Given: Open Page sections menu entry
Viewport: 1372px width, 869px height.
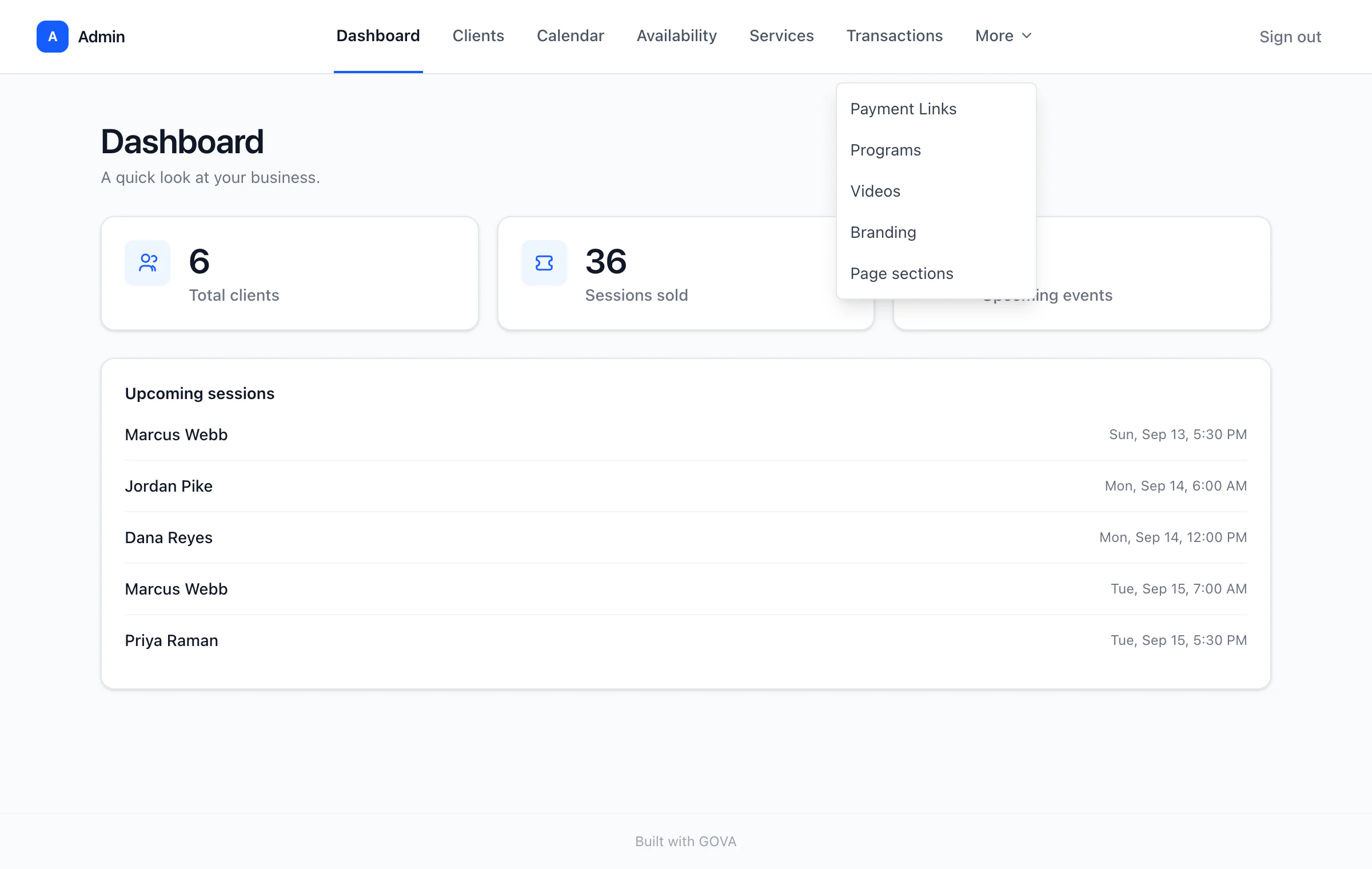Looking at the screenshot, I should coord(936,273).
